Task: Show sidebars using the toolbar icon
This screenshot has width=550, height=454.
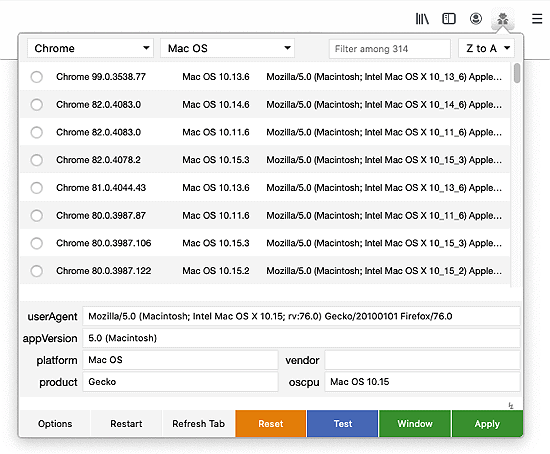Action: click(449, 19)
